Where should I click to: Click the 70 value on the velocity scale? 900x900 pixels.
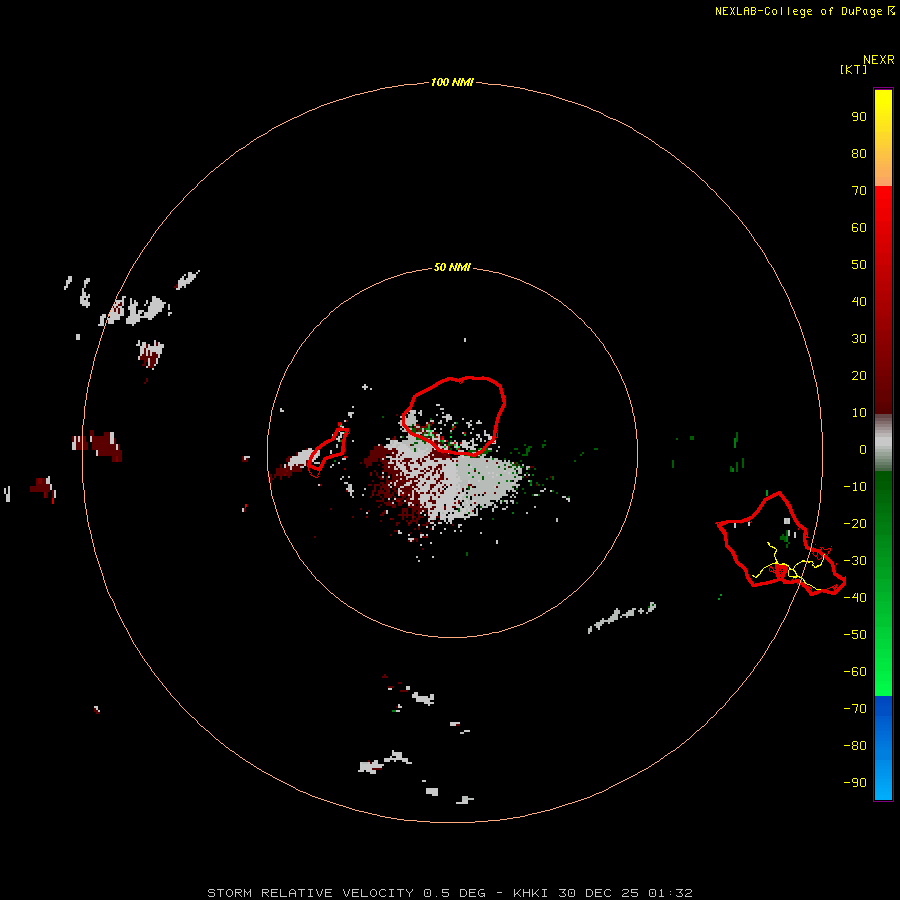(859, 191)
